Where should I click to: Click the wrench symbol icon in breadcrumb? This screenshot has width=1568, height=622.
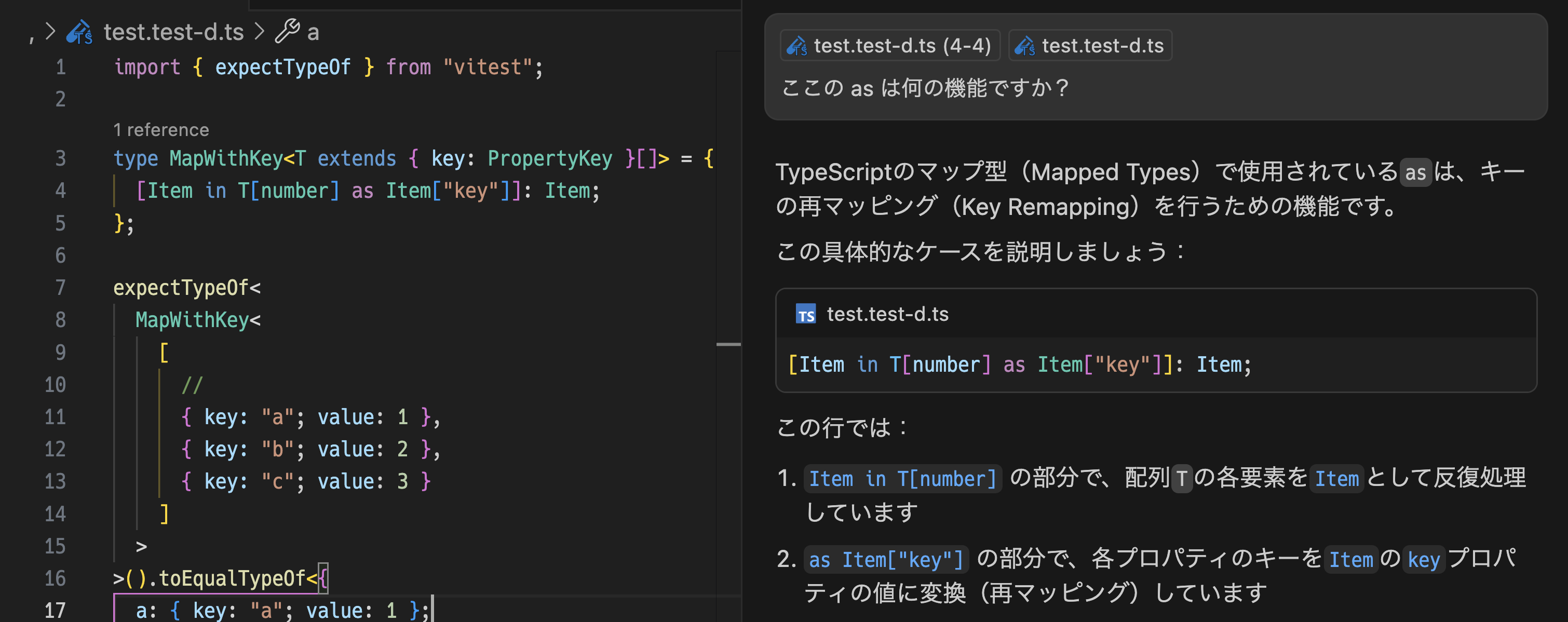pos(287,32)
